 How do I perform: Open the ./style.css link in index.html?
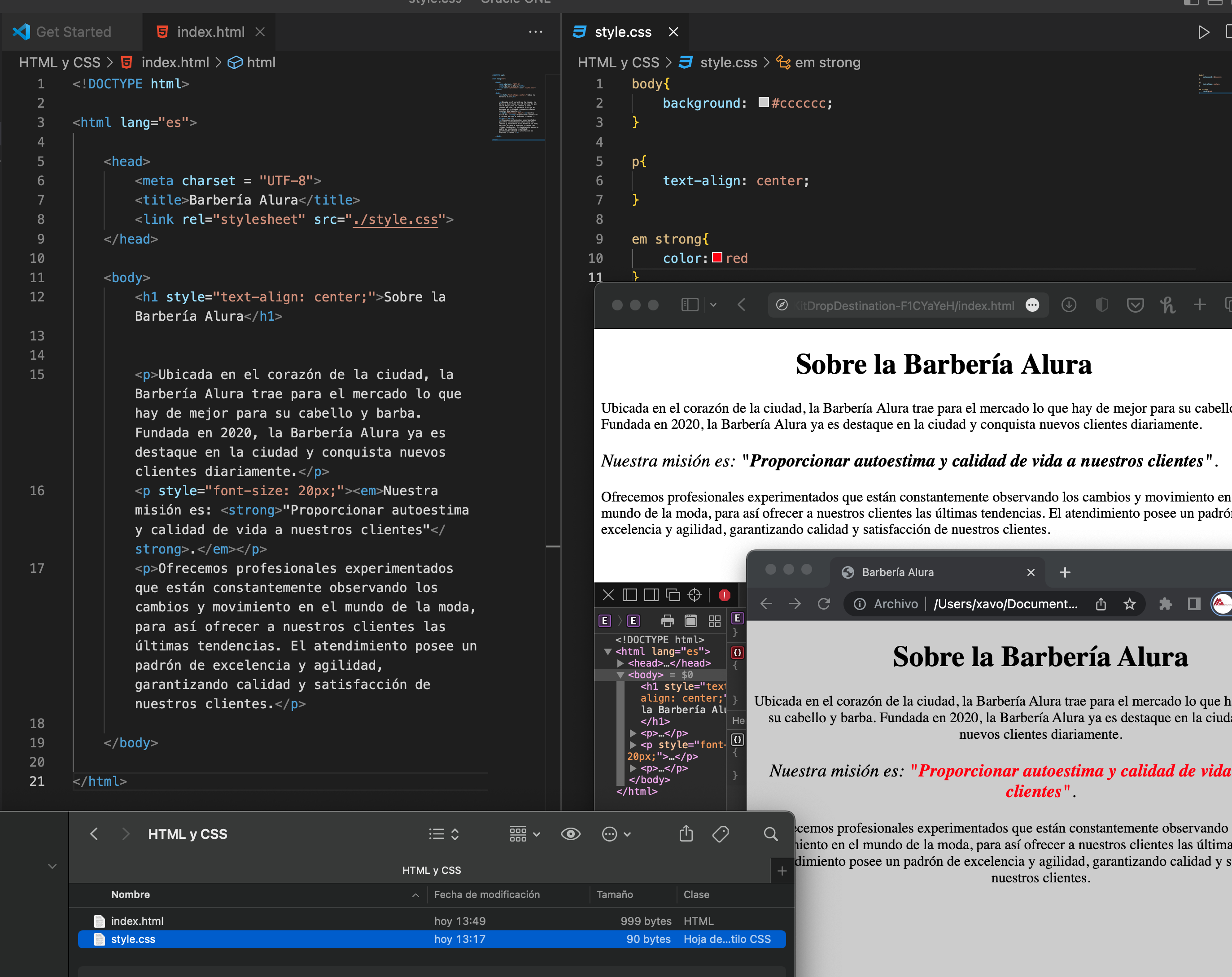(395, 219)
